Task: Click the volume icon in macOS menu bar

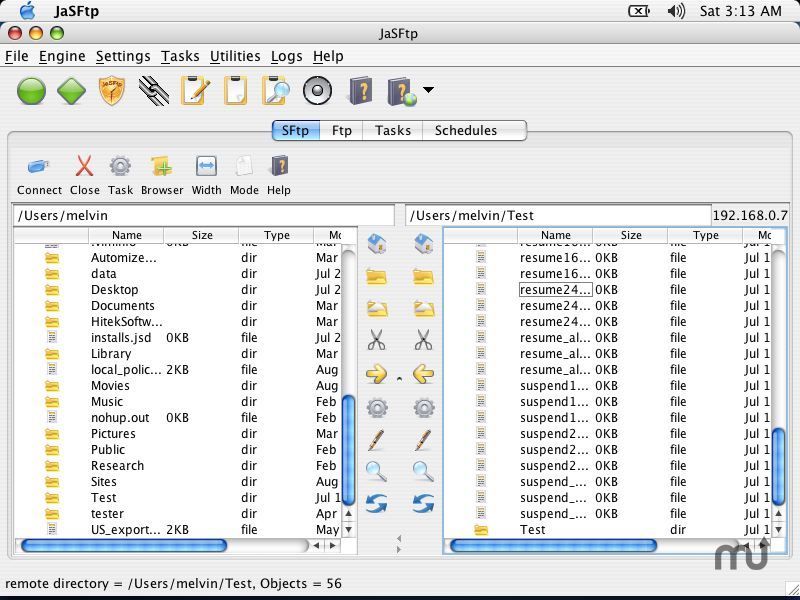Action: pyautogui.click(x=676, y=11)
